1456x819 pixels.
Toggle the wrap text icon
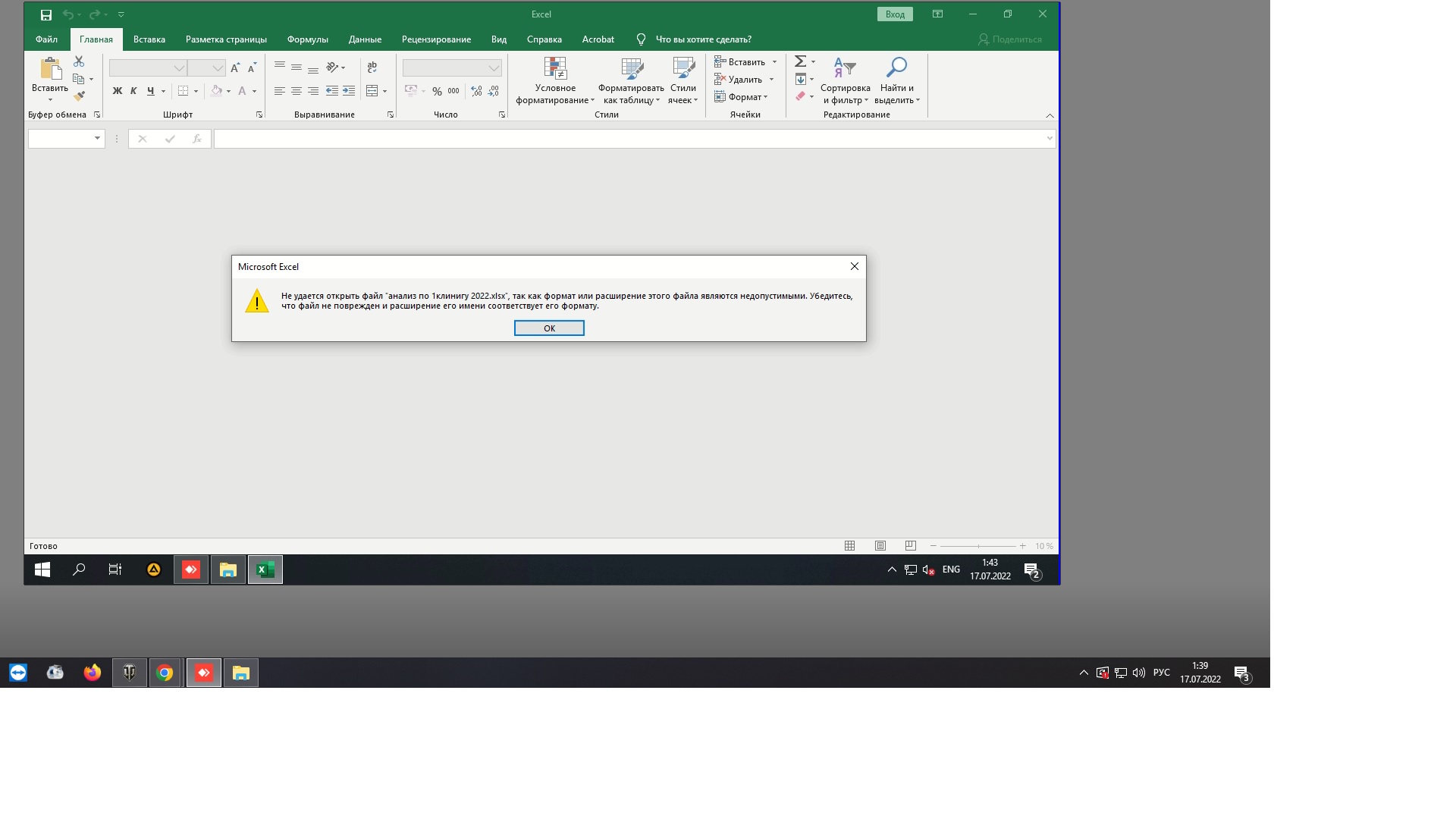point(372,67)
